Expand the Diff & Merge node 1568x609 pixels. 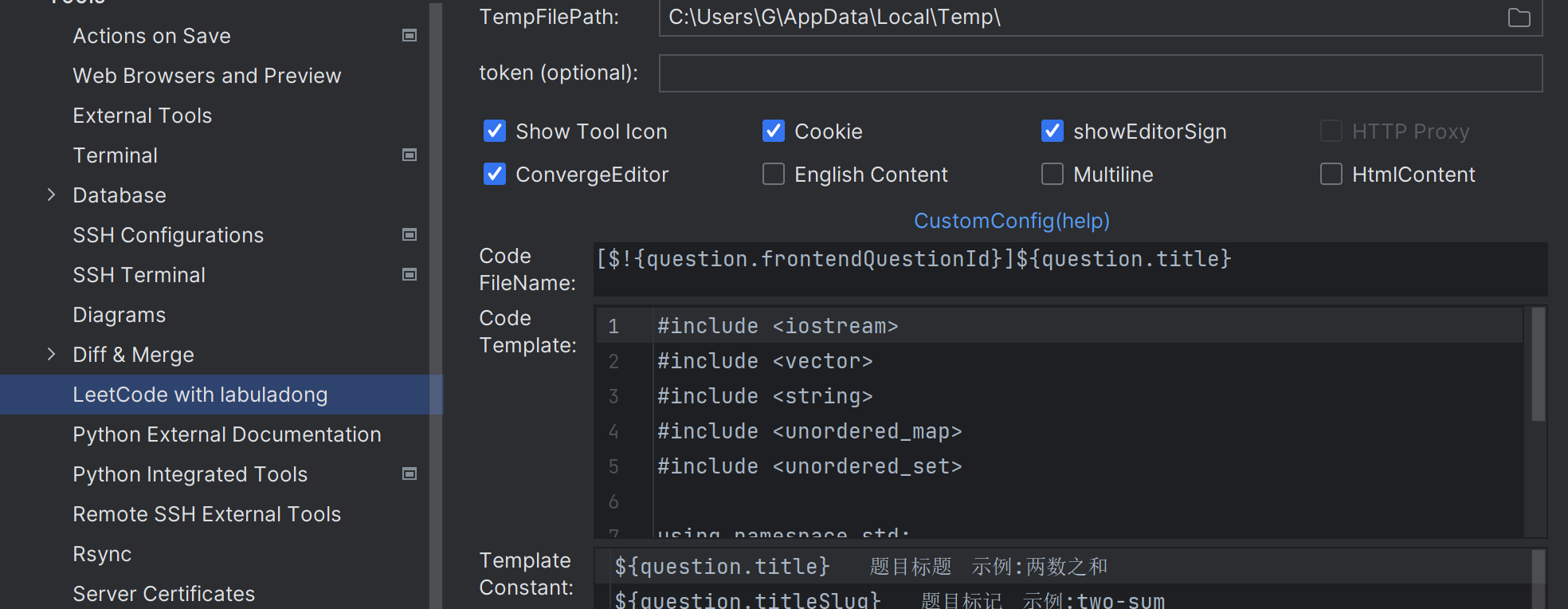(x=51, y=354)
